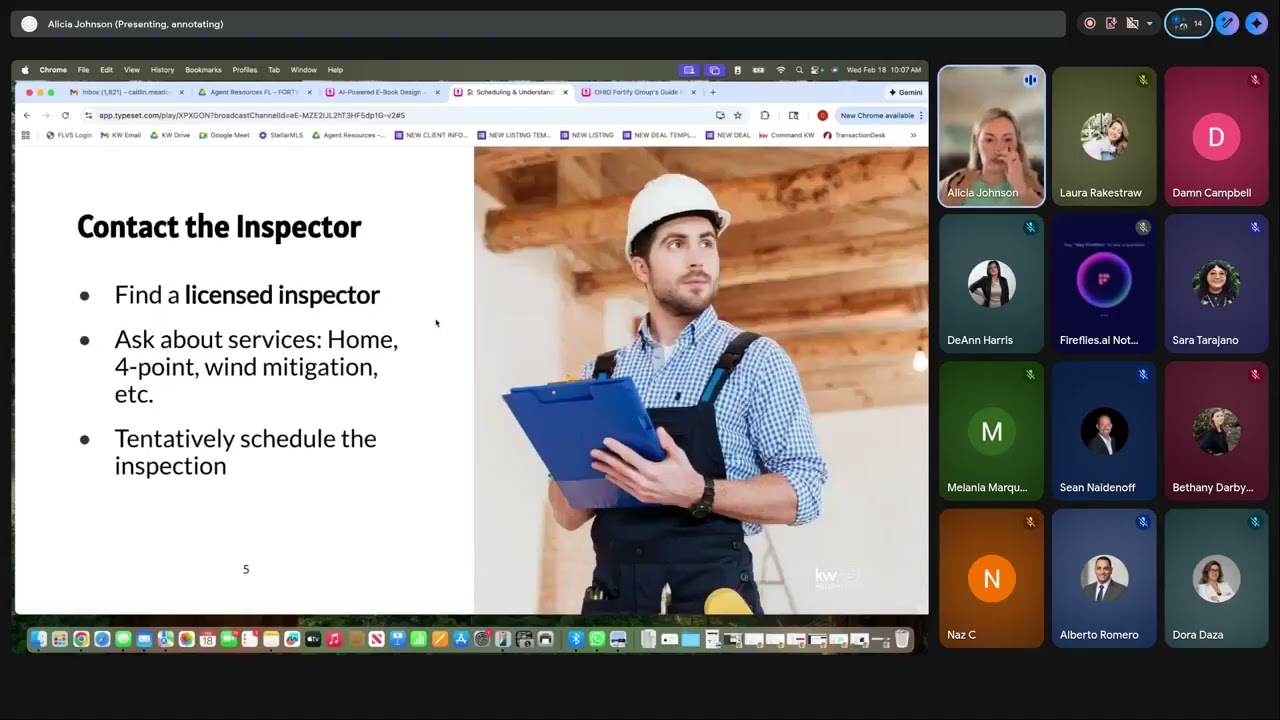The image size is (1280, 720).
Task: Click Alberto Romero's muted microphone icon
Action: coord(1143,522)
